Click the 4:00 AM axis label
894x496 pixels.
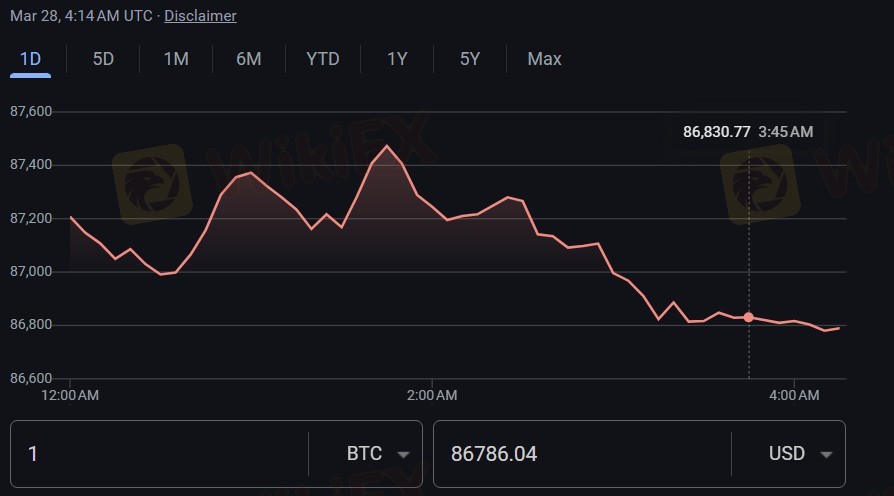[x=795, y=396]
